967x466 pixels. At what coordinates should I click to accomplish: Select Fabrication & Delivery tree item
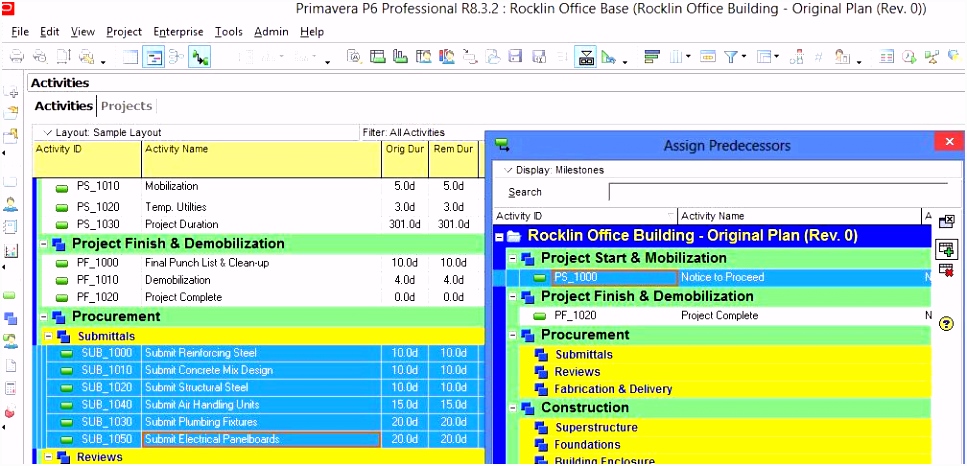click(x=613, y=390)
